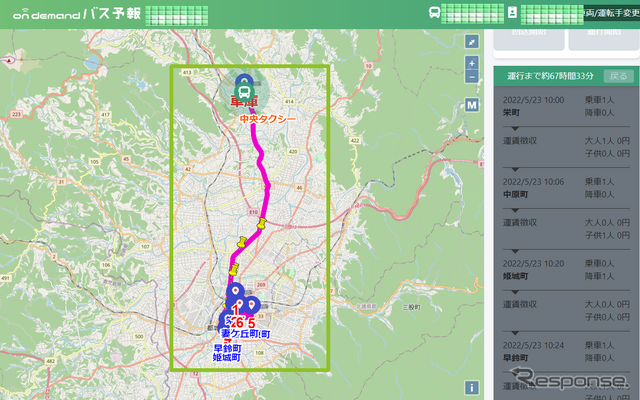640x400 pixels.
Task: Zoom out the map with minus button
Action: click(x=472, y=77)
